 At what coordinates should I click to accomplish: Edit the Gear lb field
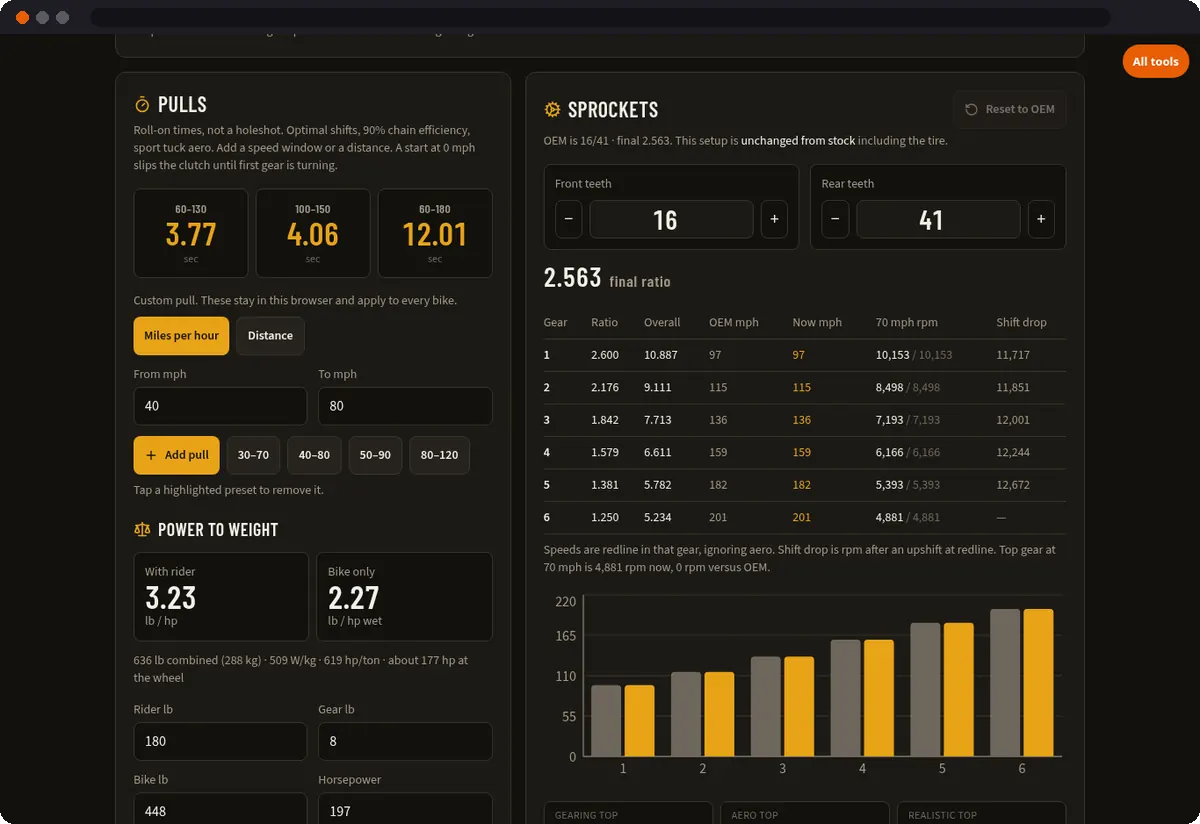point(405,741)
